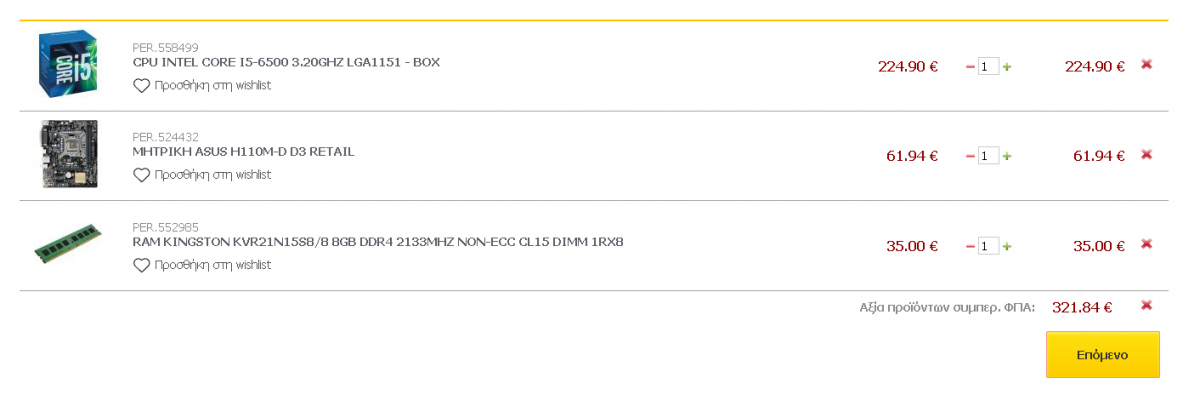Decrease quantity of ASUS H110M-D motherboard

[970, 156]
